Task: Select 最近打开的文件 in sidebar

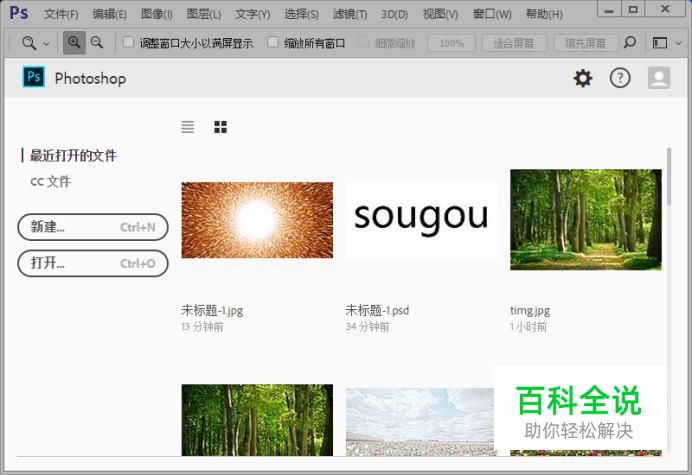Action: point(73,155)
